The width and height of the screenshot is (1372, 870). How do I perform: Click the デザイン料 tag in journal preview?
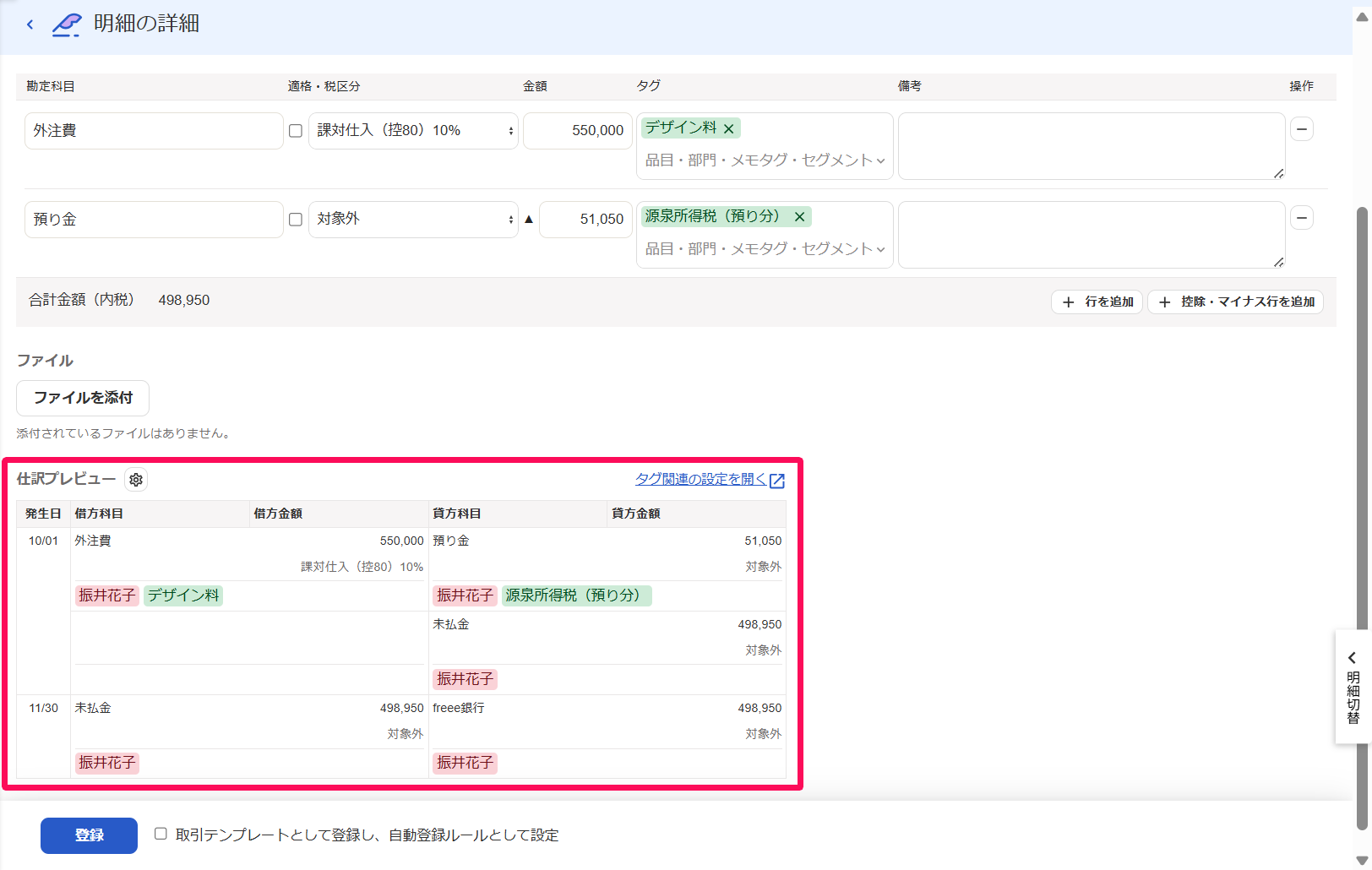[x=183, y=595]
